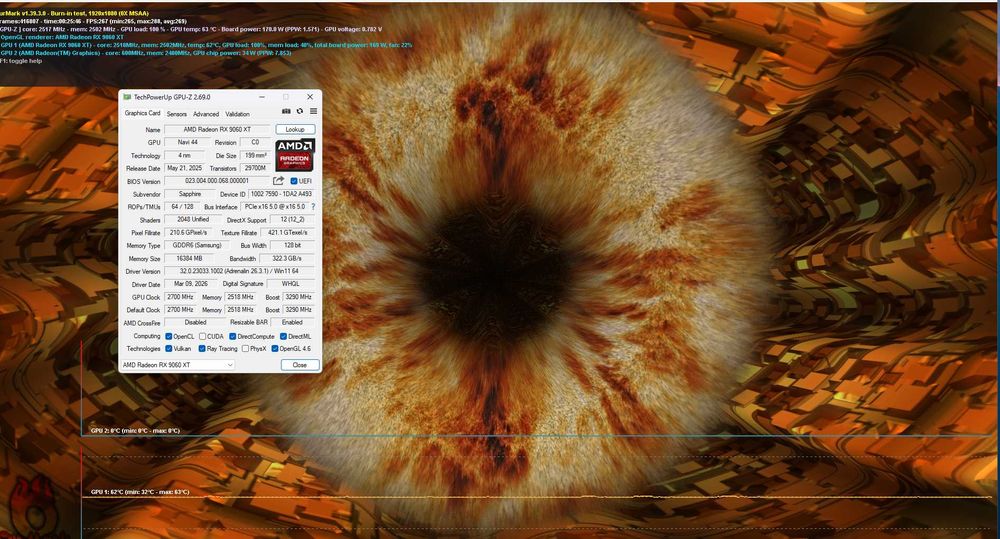Click the Default Clock row value 2700 MHz

(x=180, y=309)
